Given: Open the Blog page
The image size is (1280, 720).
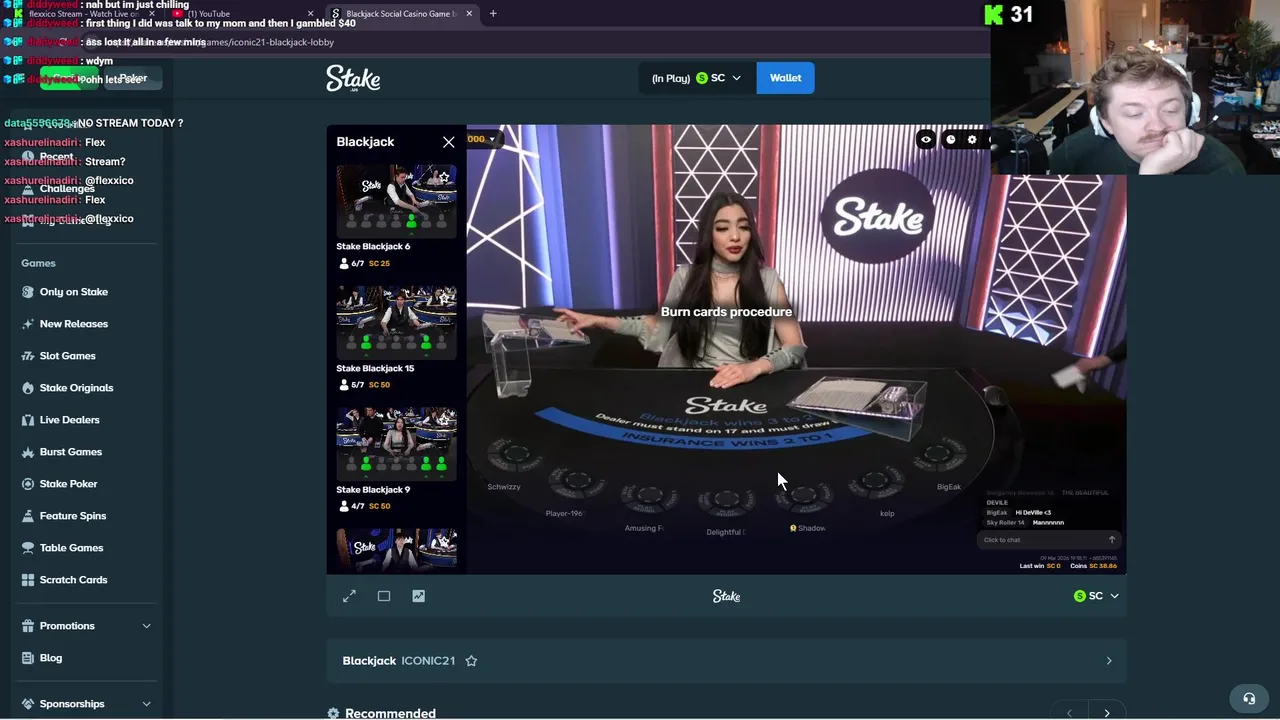Looking at the screenshot, I should tap(51, 658).
